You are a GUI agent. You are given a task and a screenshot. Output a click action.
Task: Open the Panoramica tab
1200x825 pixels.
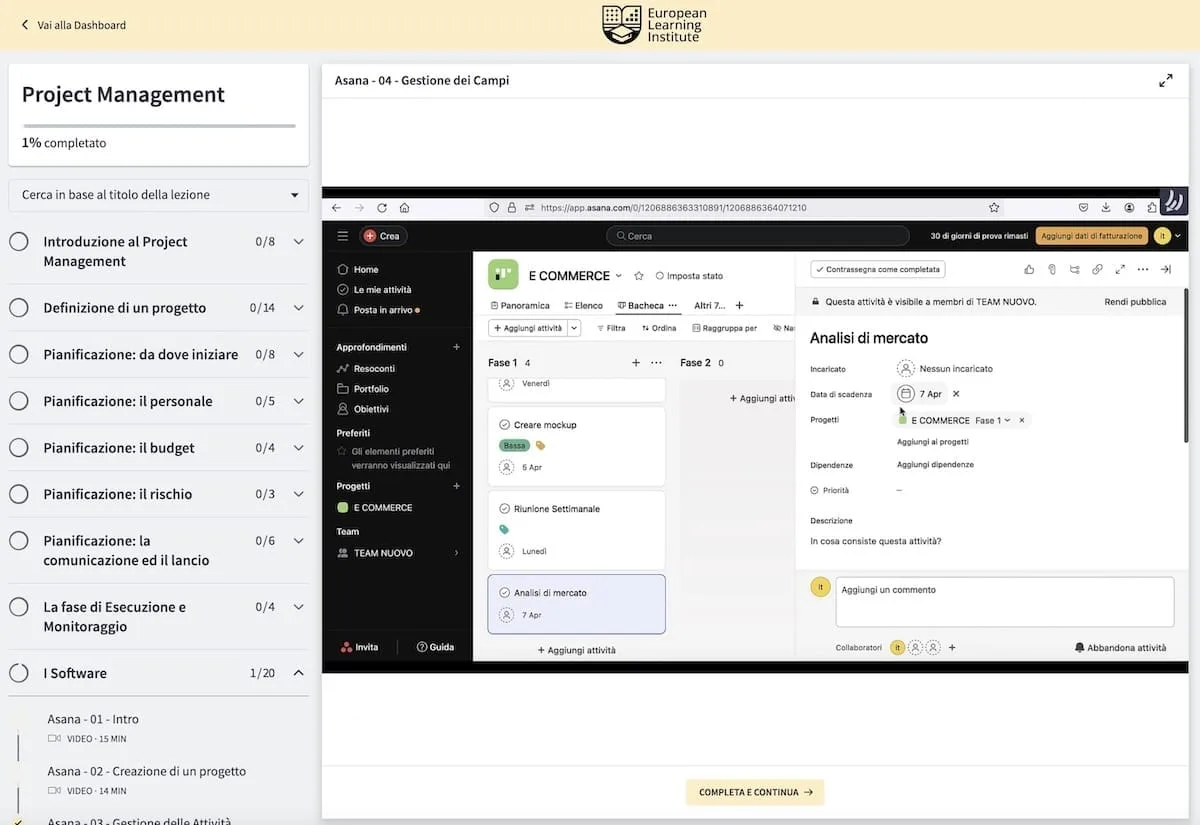519,305
